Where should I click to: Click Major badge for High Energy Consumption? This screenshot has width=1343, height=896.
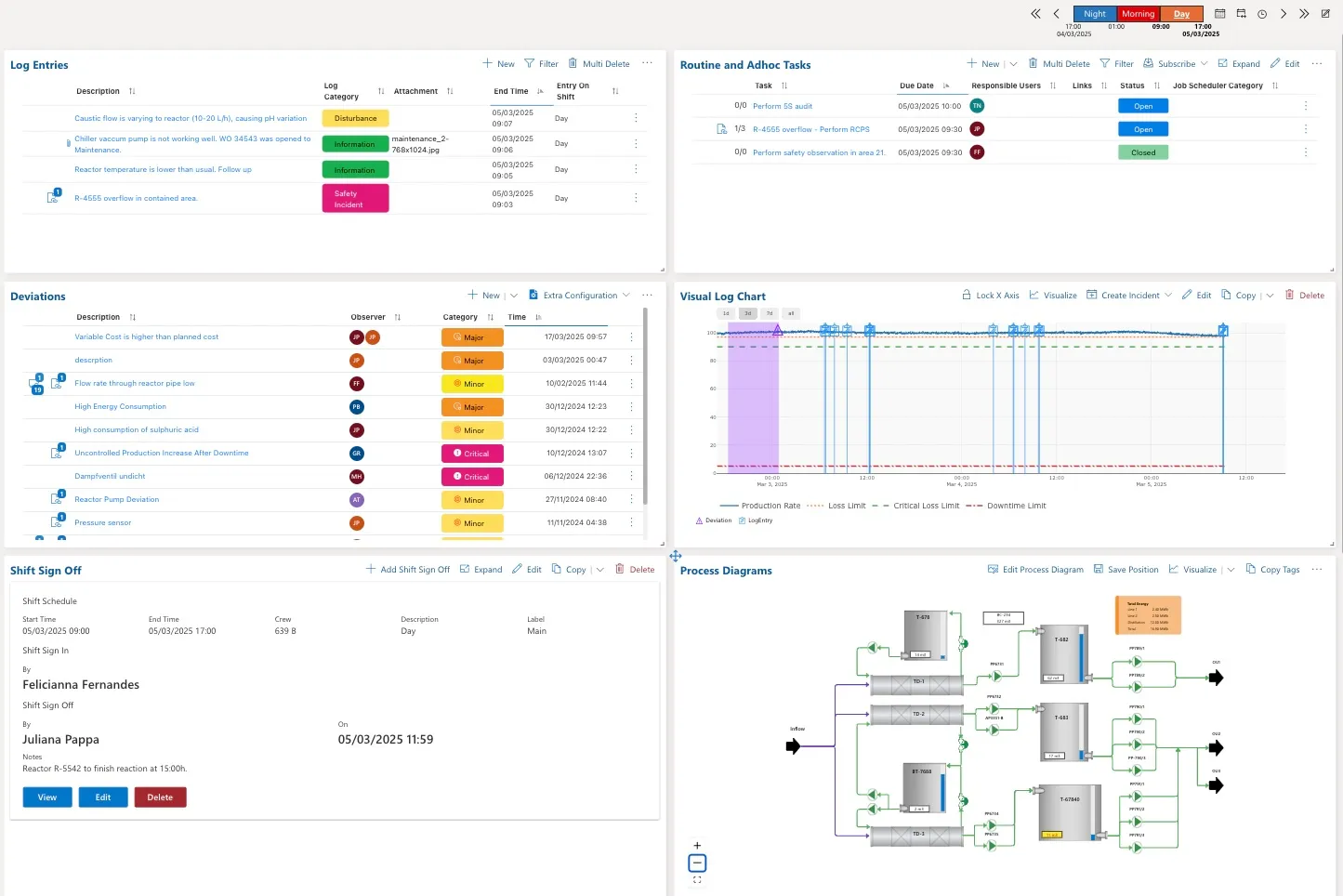[x=472, y=406]
